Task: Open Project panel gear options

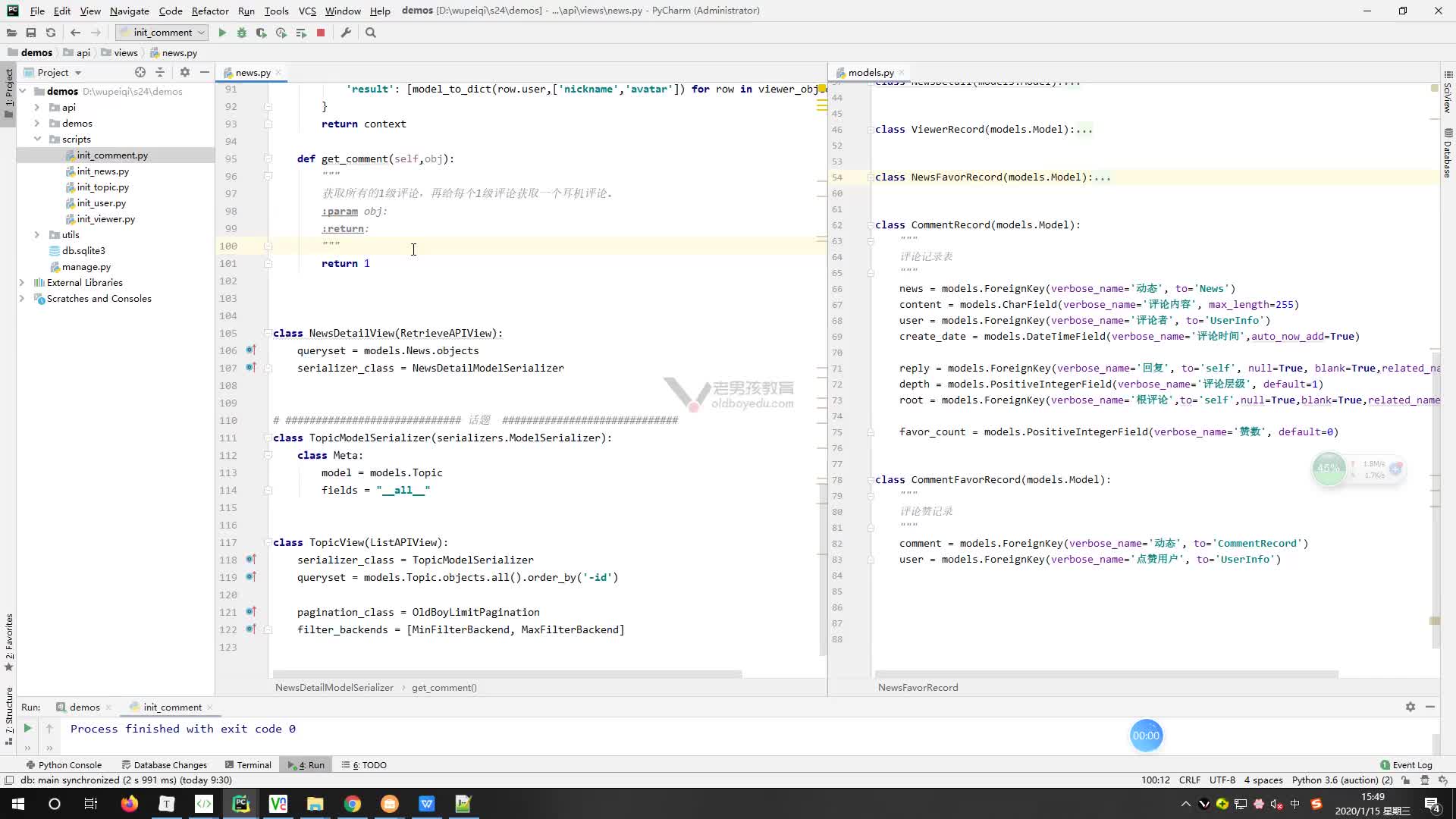Action: point(185,72)
